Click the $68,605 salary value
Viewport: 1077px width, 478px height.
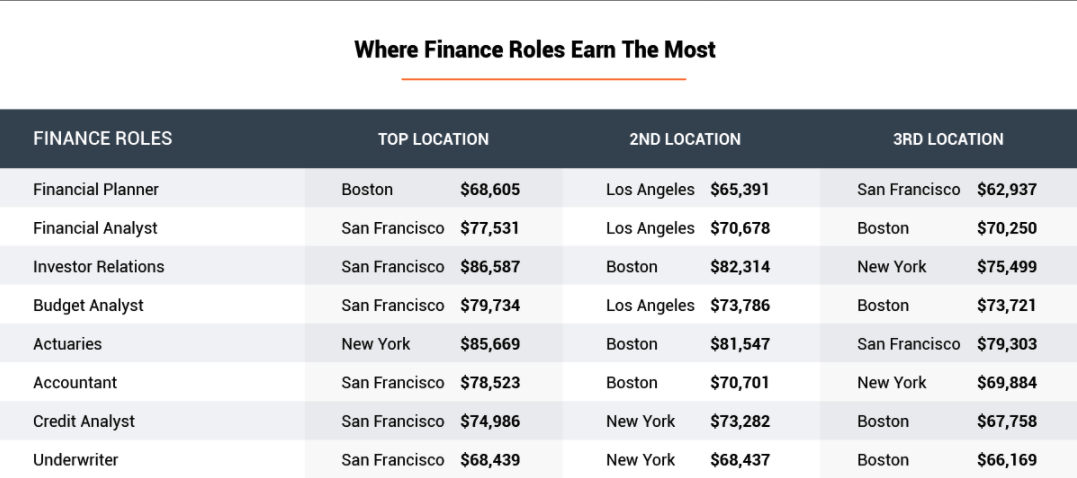click(x=490, y=189)
